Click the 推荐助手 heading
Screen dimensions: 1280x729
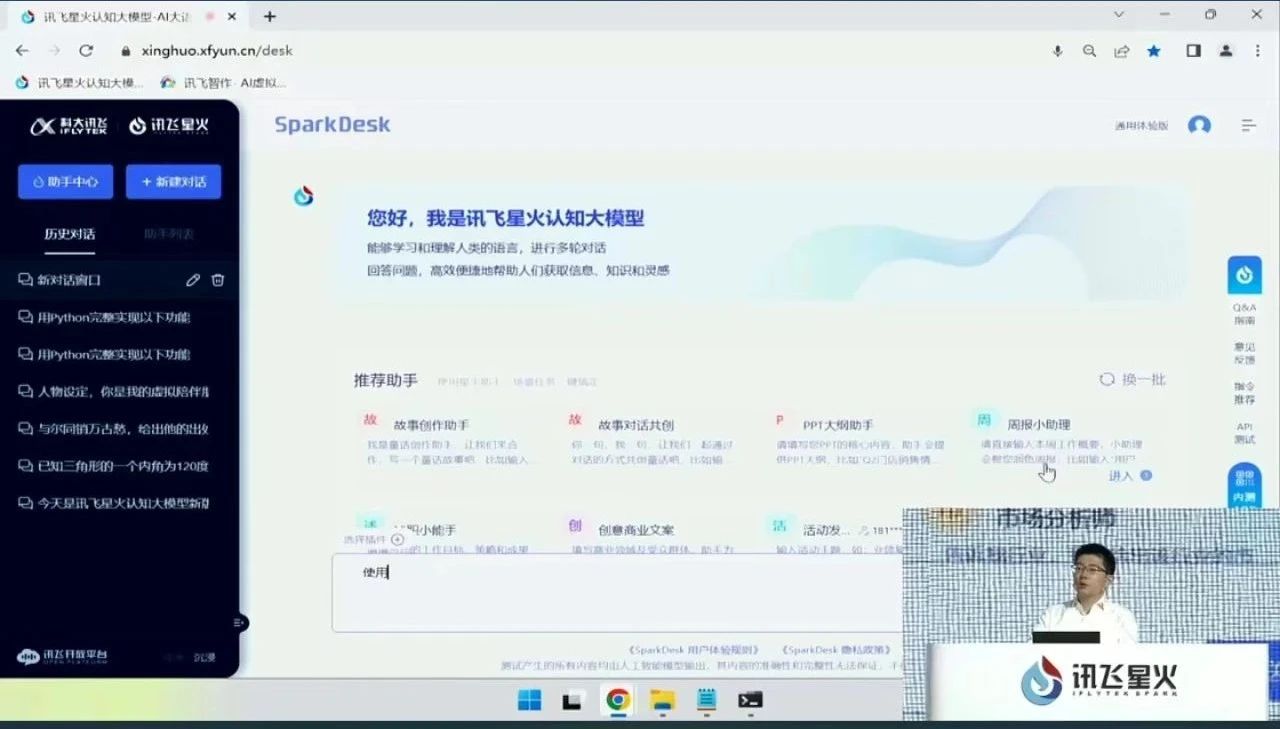point(386,381)
